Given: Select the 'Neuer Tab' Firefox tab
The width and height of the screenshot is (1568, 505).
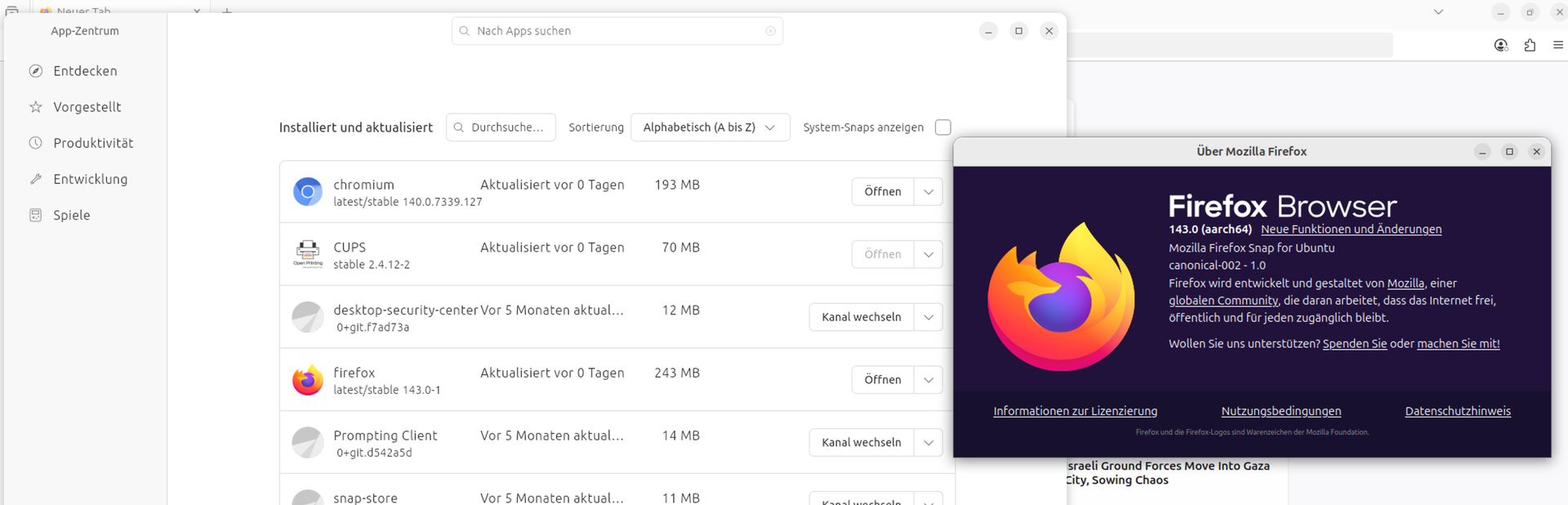Looking at the screenshot, I should 118,9.
